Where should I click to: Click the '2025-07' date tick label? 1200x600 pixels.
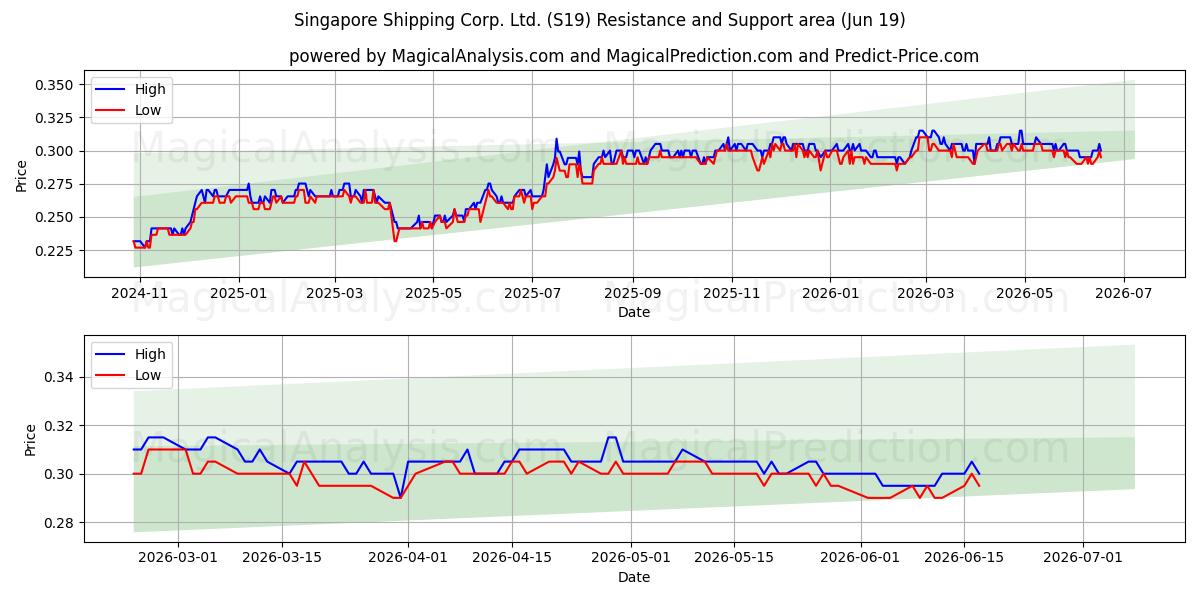click(532, 293)
